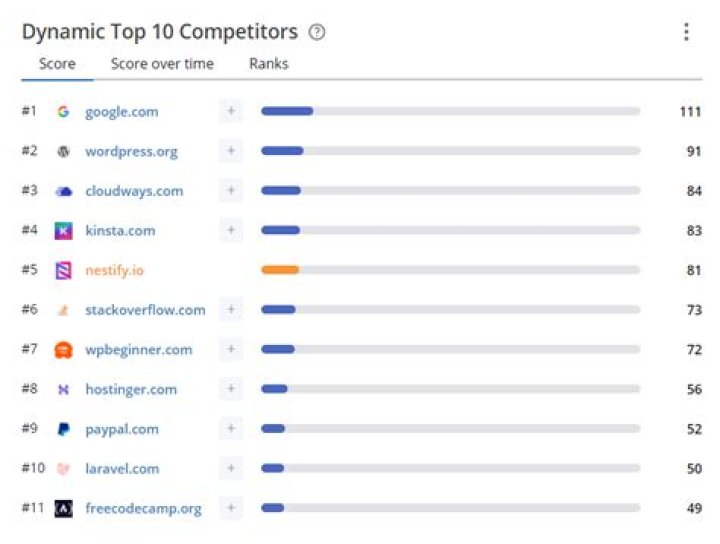Image resolution: width=720 pixels, height=544 pixels.
Task: Click the Nestify logo icon
Action: tap(63, 270)
